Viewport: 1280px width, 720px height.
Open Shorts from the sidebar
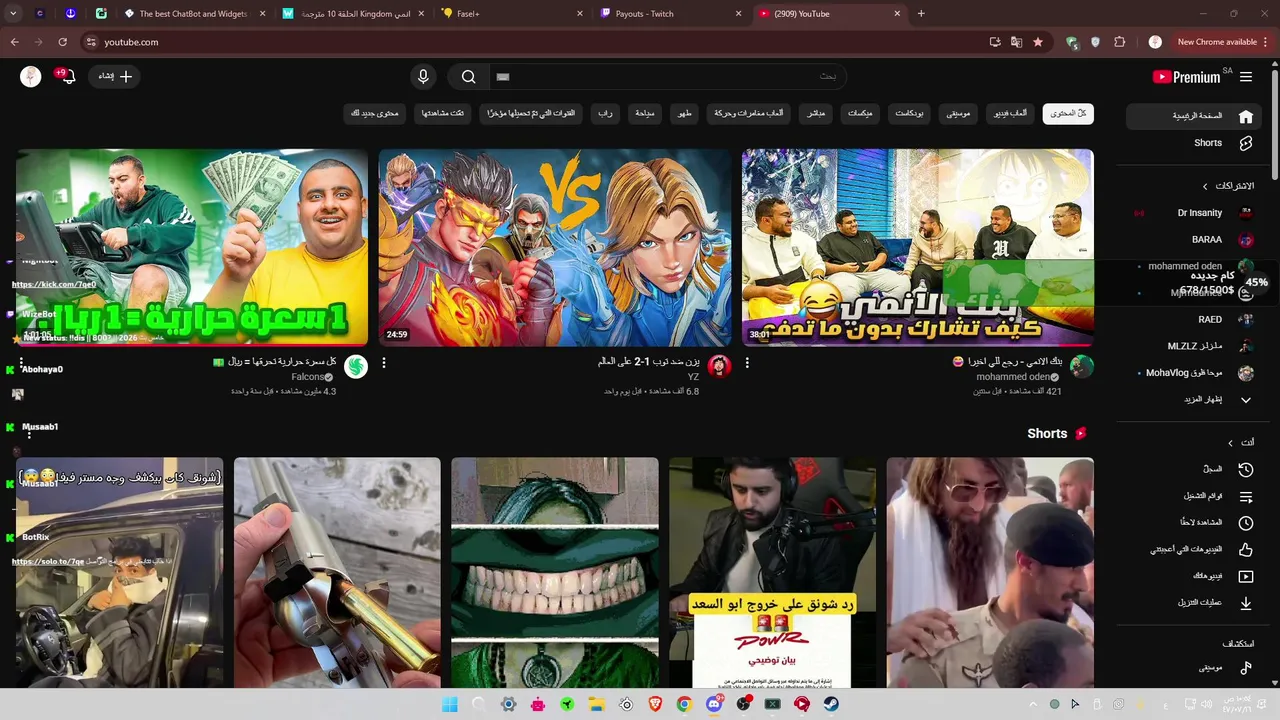(1194, 143)
